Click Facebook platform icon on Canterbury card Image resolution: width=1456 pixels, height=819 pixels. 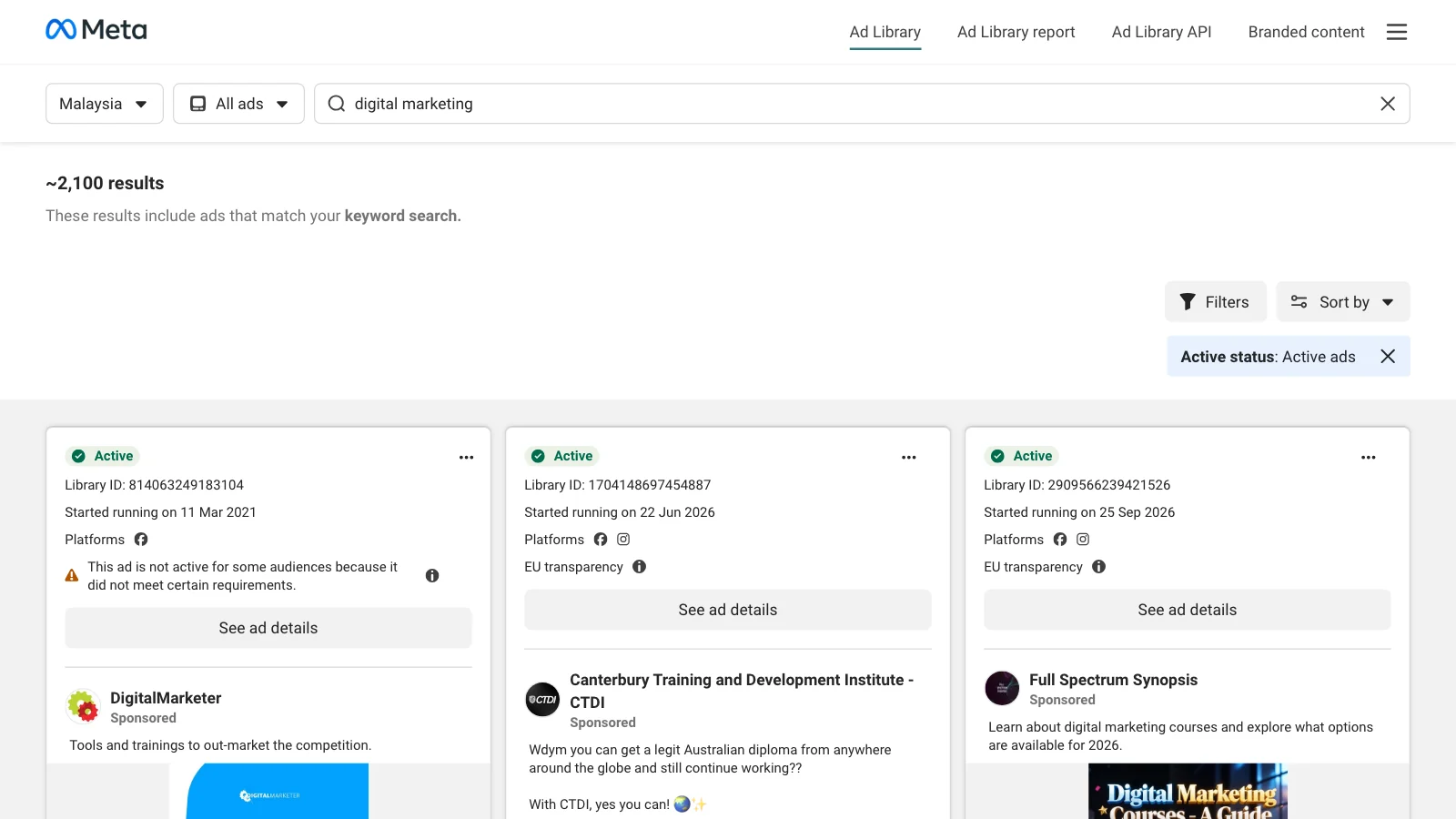[601, 540]
